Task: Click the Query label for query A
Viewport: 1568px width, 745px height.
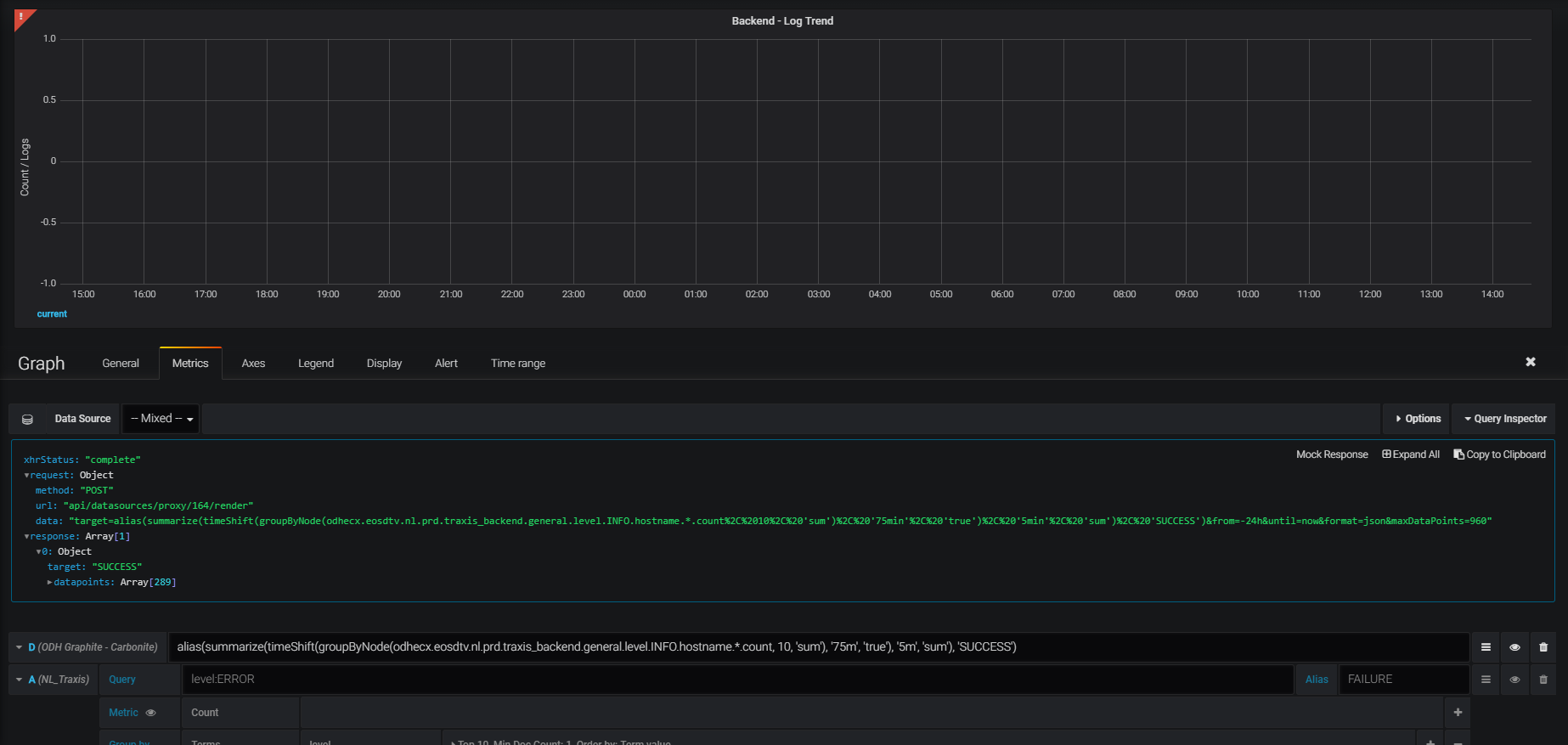Action: coord(122,680)
